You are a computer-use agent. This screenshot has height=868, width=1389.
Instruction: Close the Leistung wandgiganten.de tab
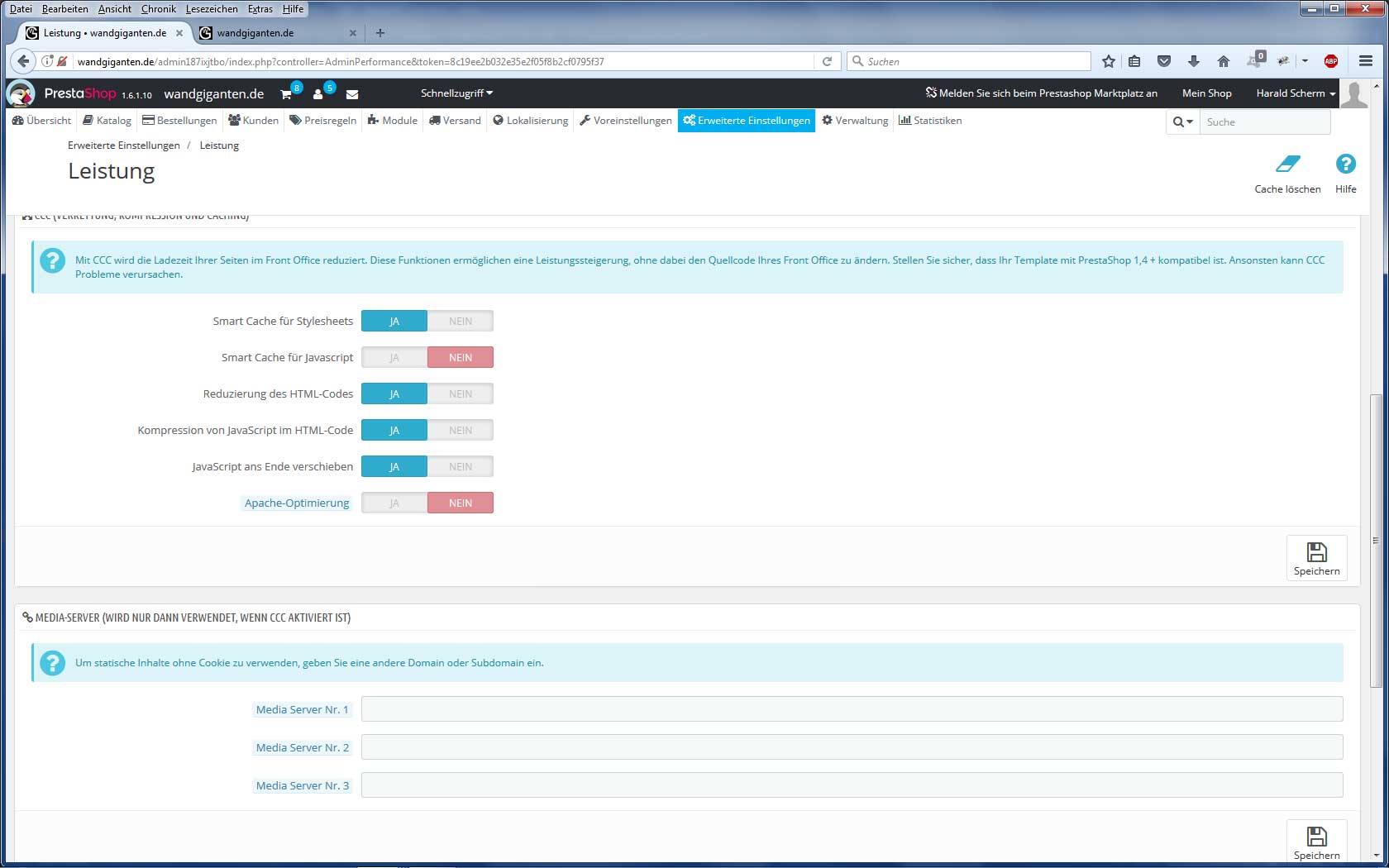click(x=179, y=33)
